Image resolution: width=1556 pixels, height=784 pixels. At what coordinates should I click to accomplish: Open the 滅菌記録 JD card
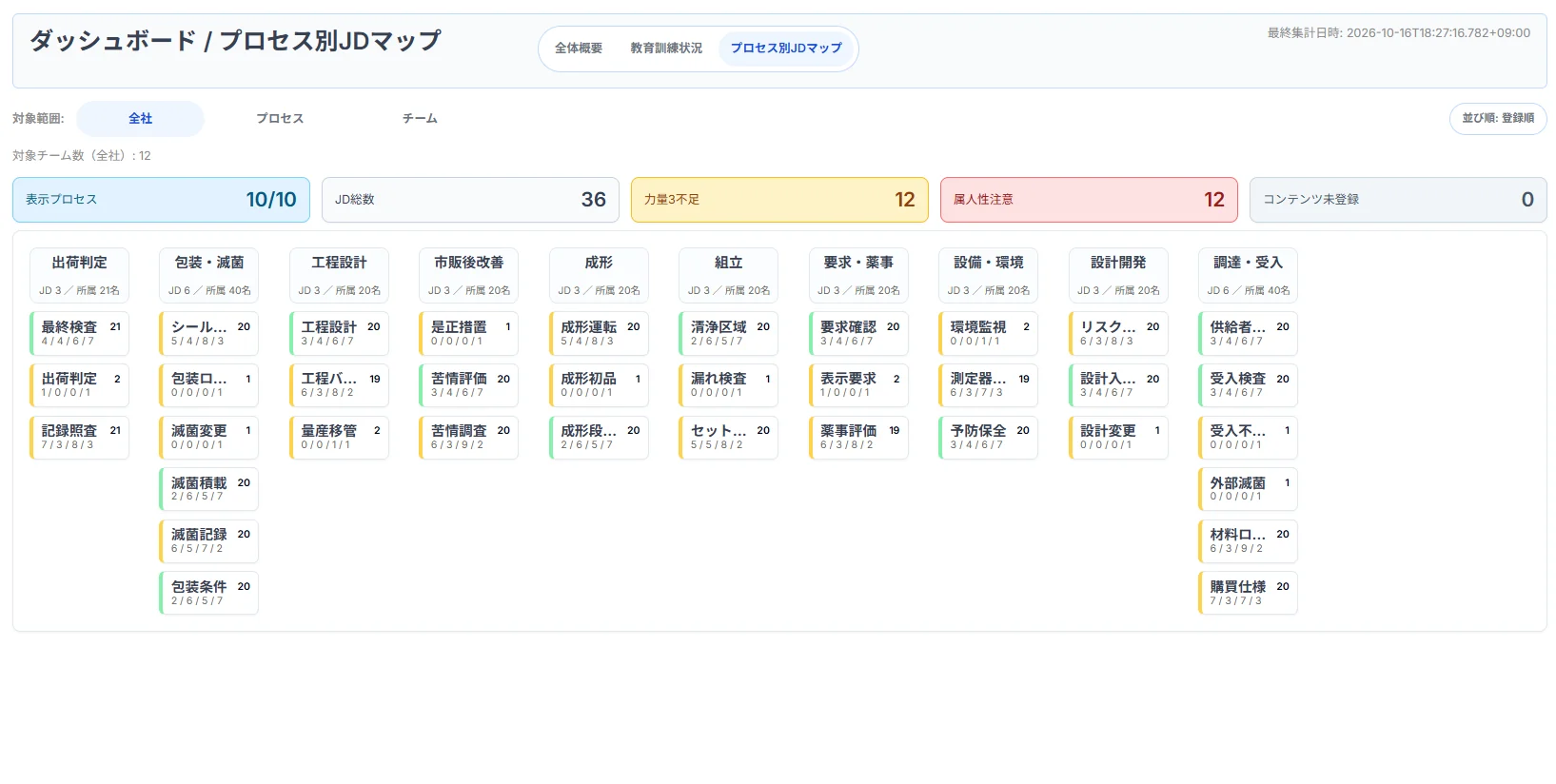pyautogui.click(x=209, y=541)
